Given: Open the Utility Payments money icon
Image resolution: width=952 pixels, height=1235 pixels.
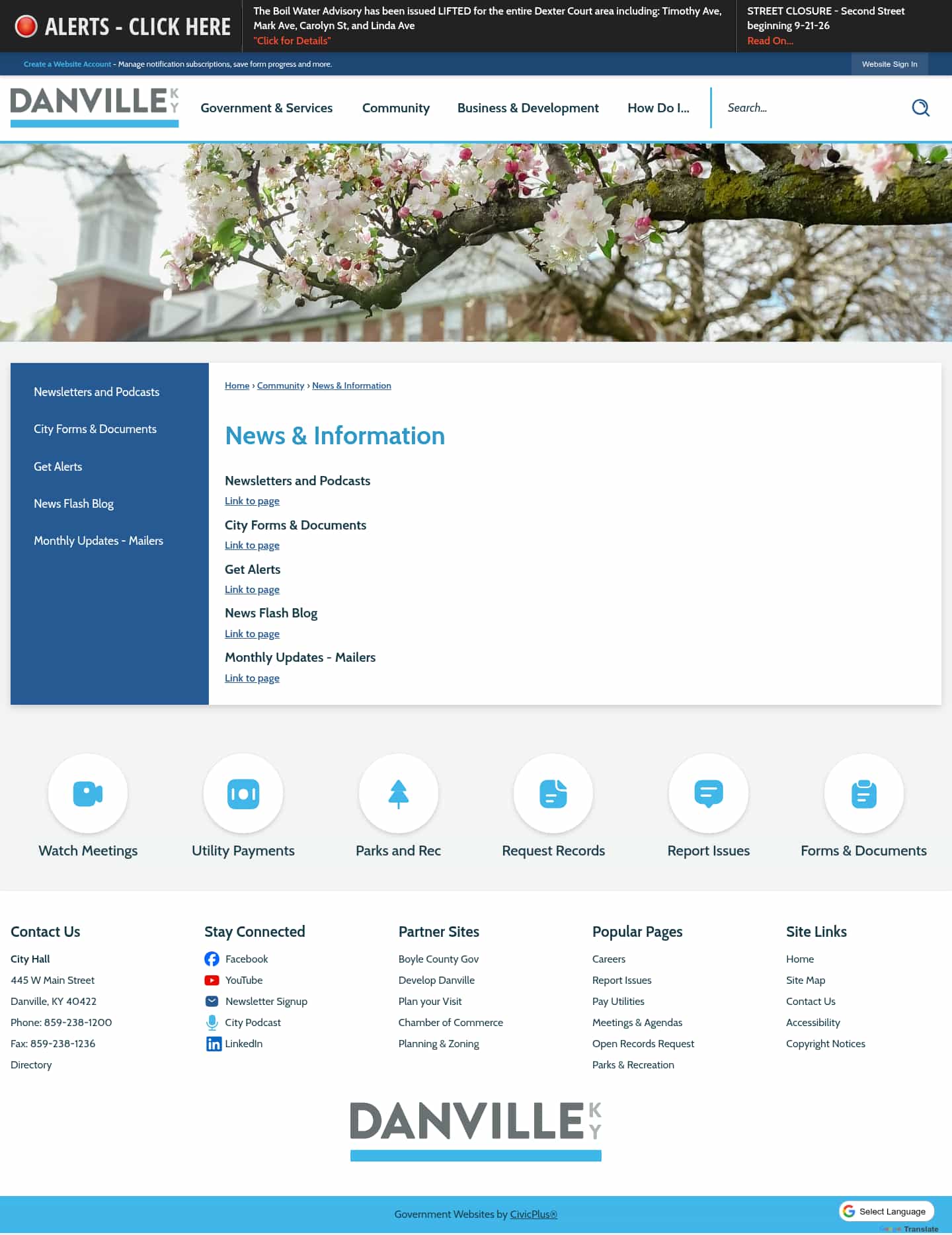Looking at the screenshot, I should (x=243, y=793).
